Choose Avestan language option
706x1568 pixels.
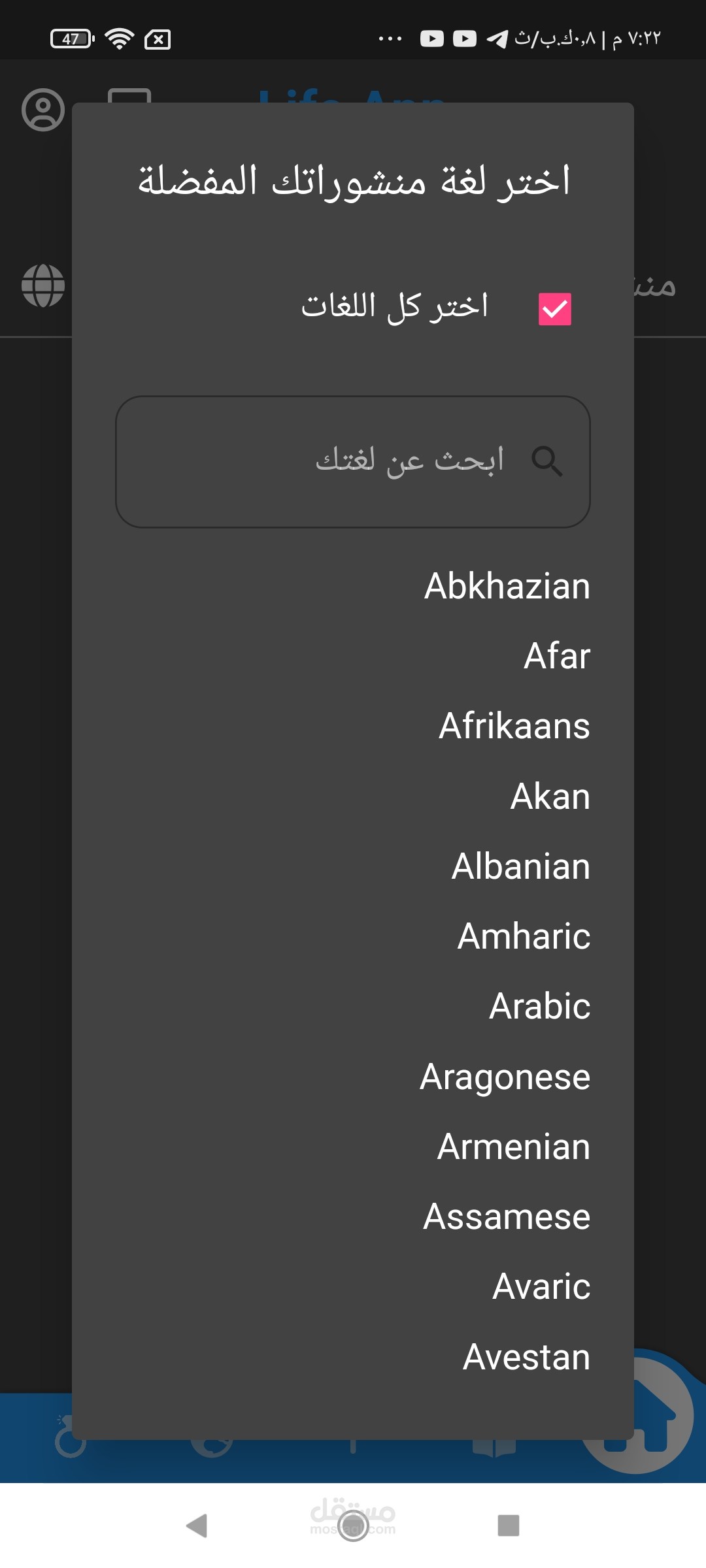[x=527, y=1357]
